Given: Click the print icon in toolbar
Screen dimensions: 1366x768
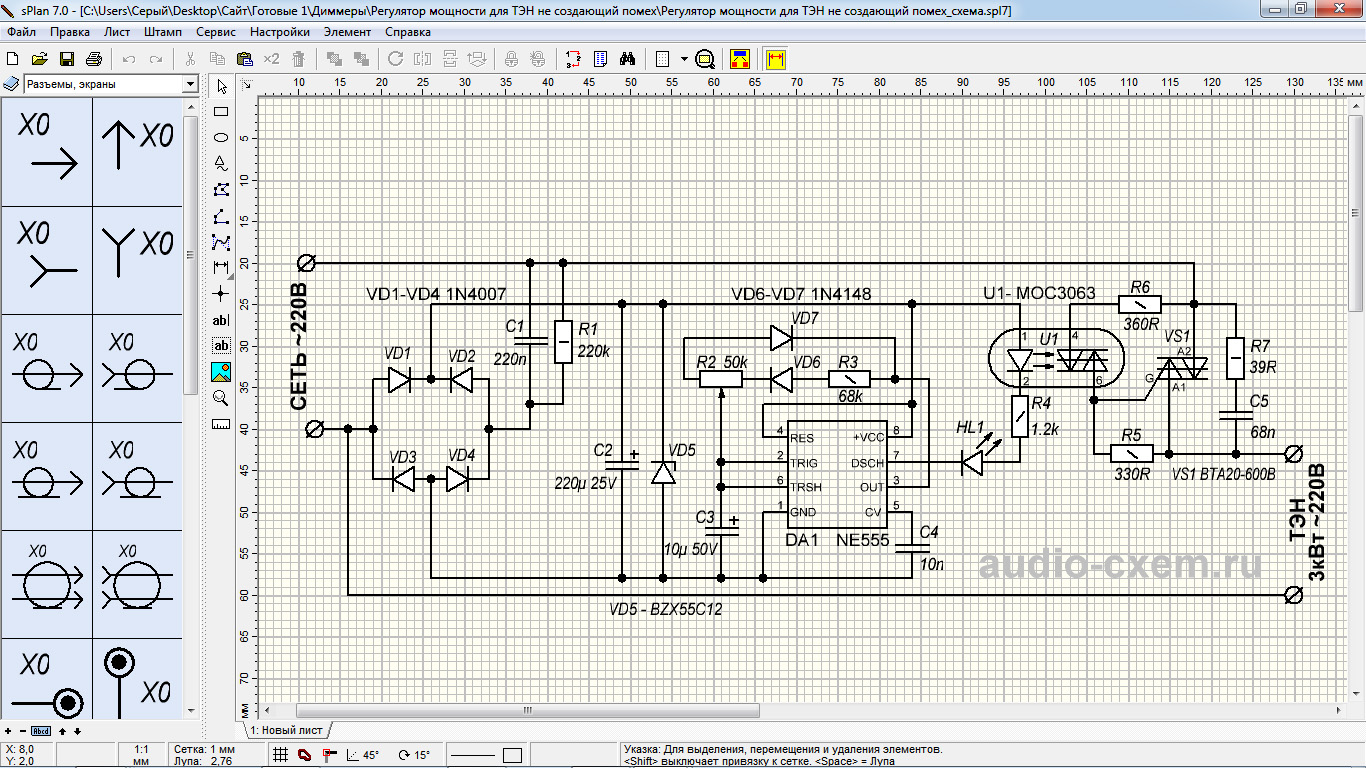Looking at the screenshot, I should 94,59.
